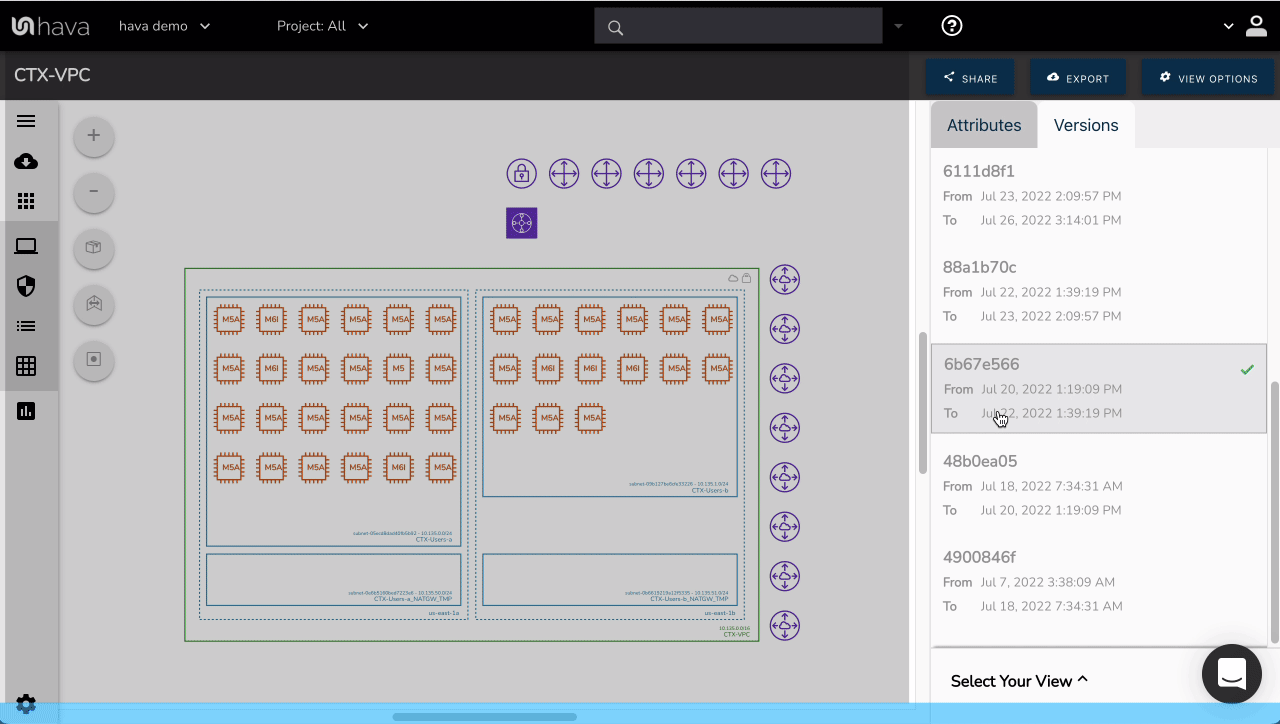The width and height of the screenshot is (1280, 724).
Task: Open the hava demo account dropdown
Action: [164, 26]
